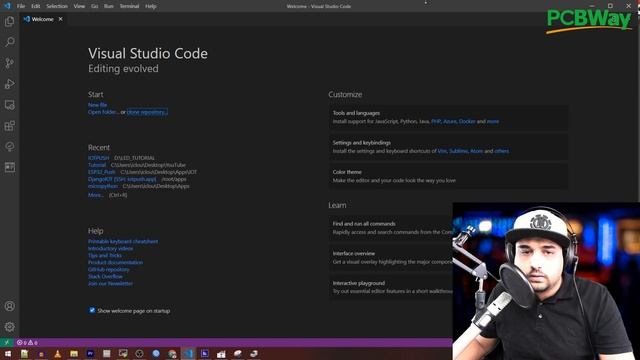Open the Go menu
640x360 pixels.
95,6
